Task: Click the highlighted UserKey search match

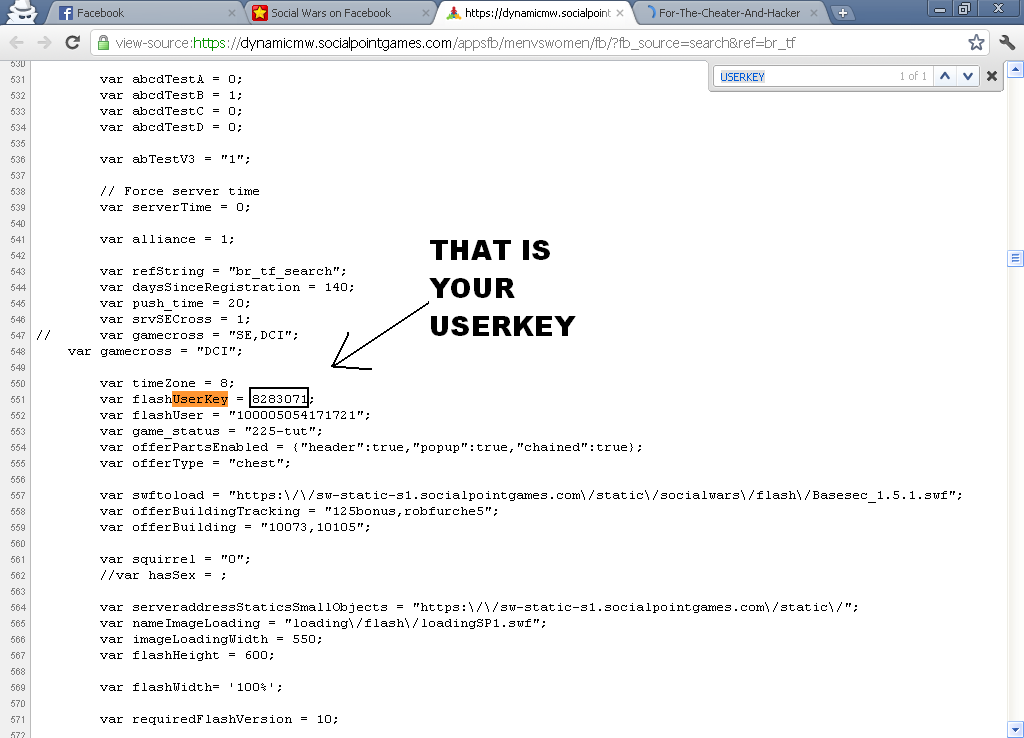Action: 200,399
